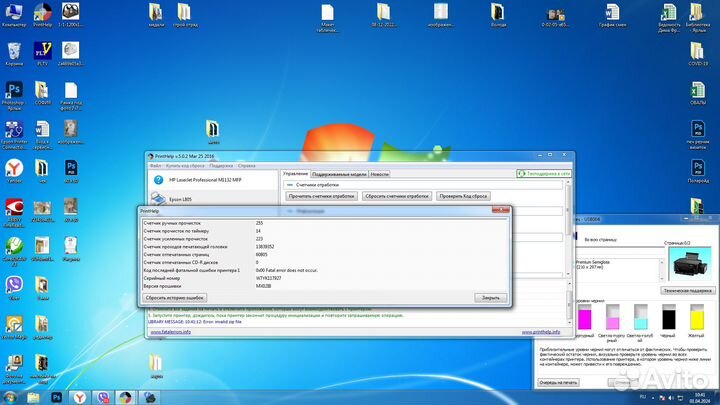Open the Word document desktop icon
This screenshot has height=405, width=720.
point(42,135)
